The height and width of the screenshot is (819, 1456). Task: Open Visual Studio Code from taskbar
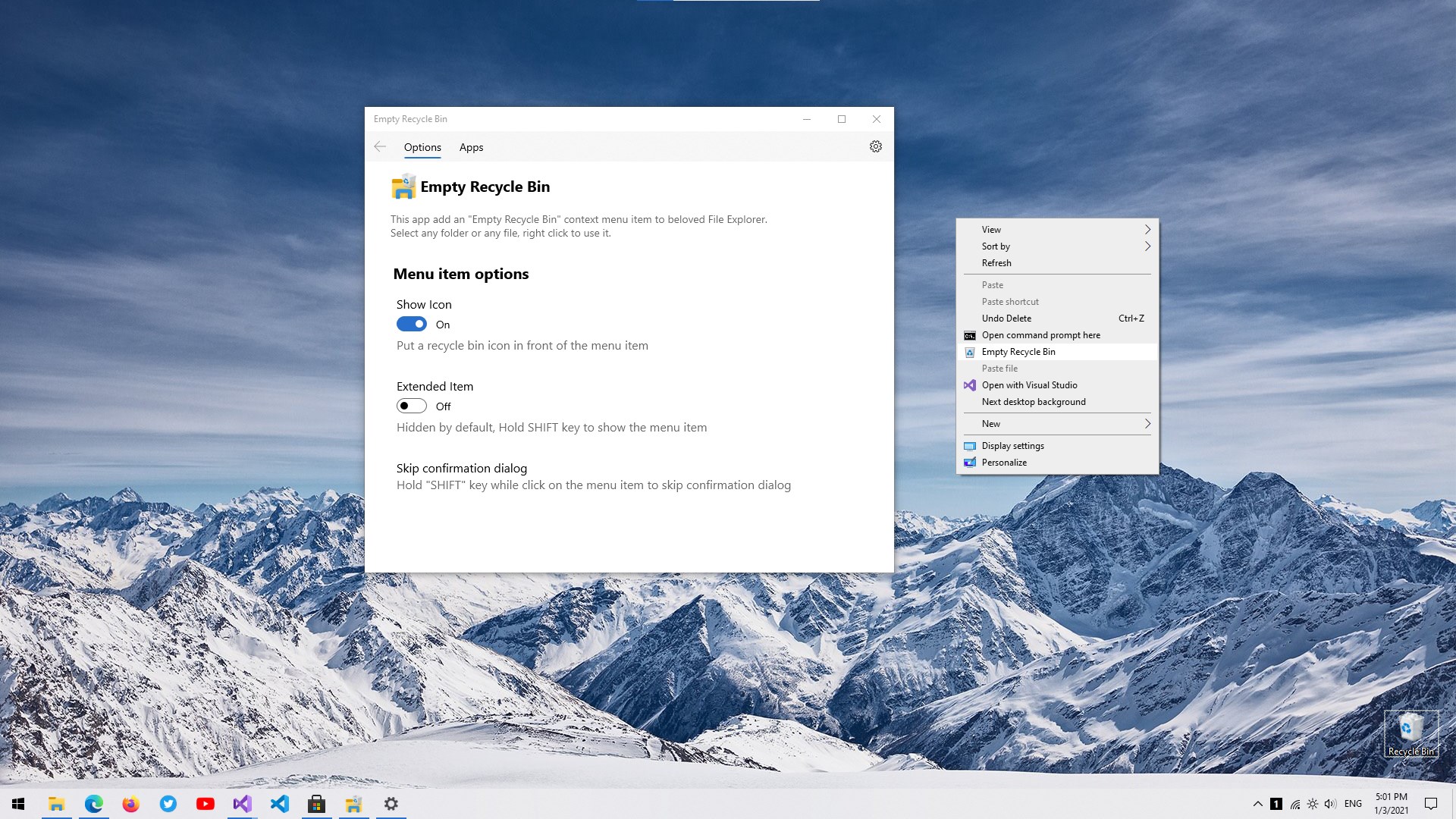[279, 804]
